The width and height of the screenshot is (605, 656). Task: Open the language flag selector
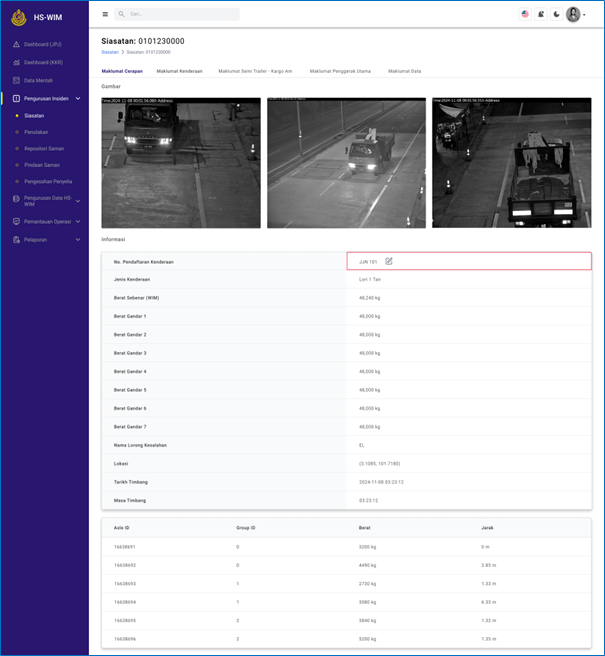[x=525, y=14]
